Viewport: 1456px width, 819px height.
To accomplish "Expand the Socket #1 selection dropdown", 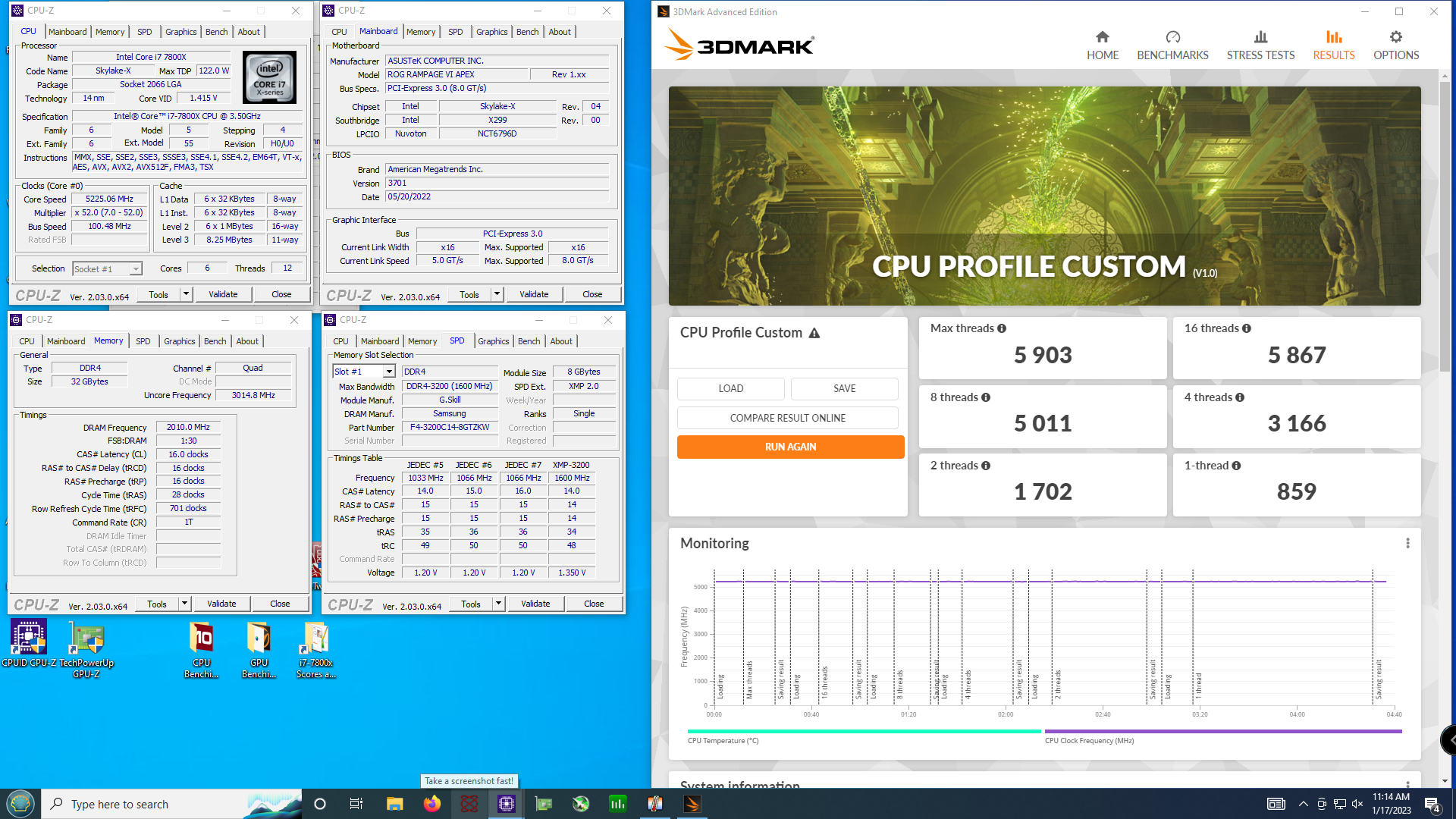I will (135, 269).
